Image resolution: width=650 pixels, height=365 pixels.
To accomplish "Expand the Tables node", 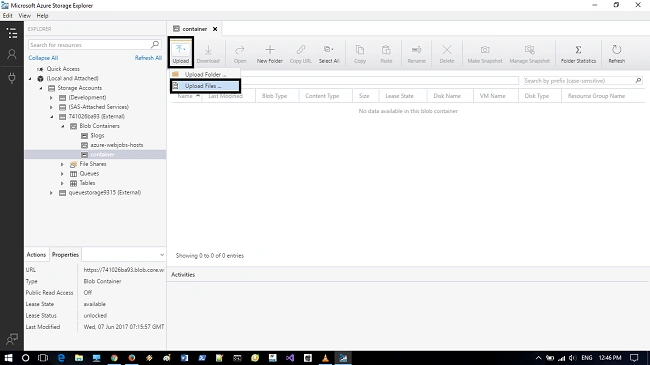I will pyautogui.click(x=62, y=183).
